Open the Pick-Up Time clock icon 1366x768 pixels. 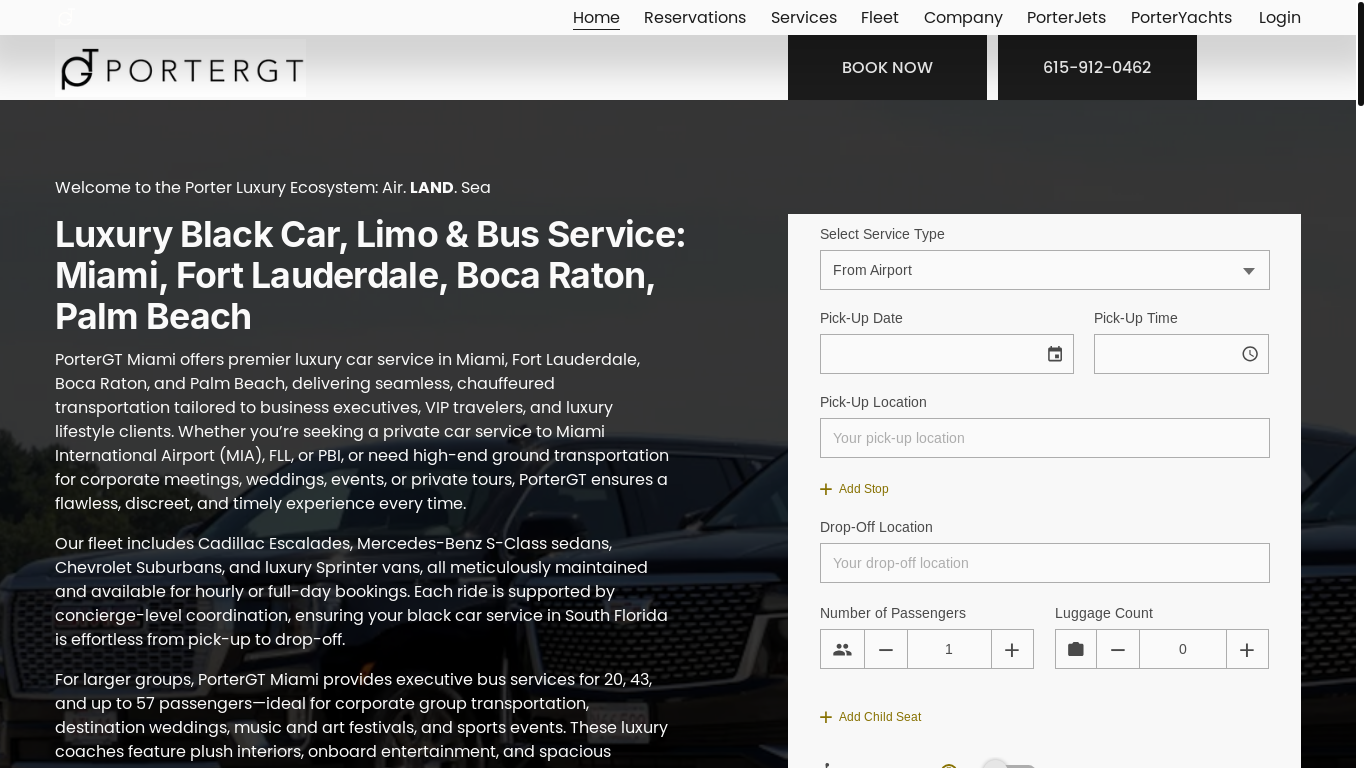coord(1250,354)
